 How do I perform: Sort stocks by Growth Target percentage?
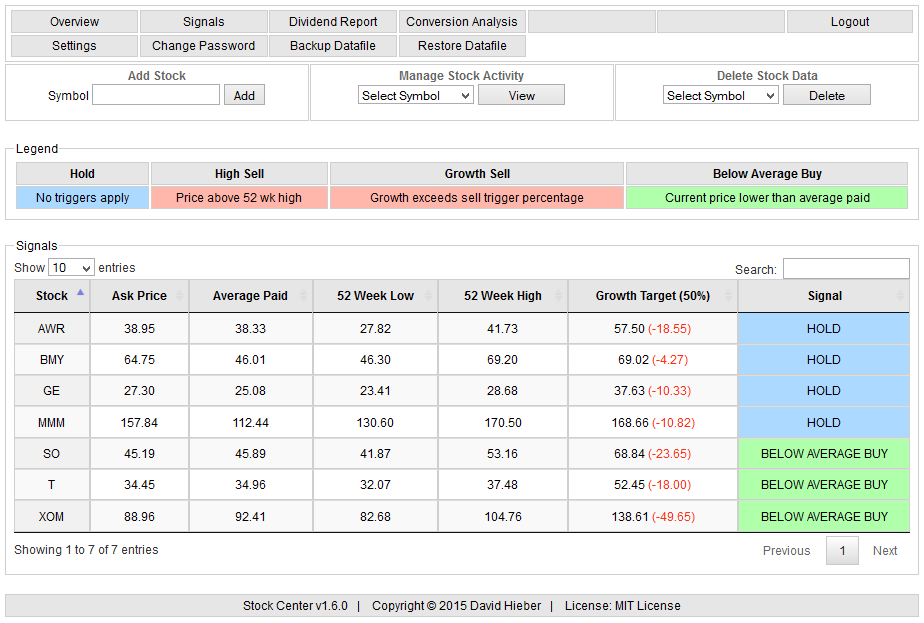pos(652,295)
